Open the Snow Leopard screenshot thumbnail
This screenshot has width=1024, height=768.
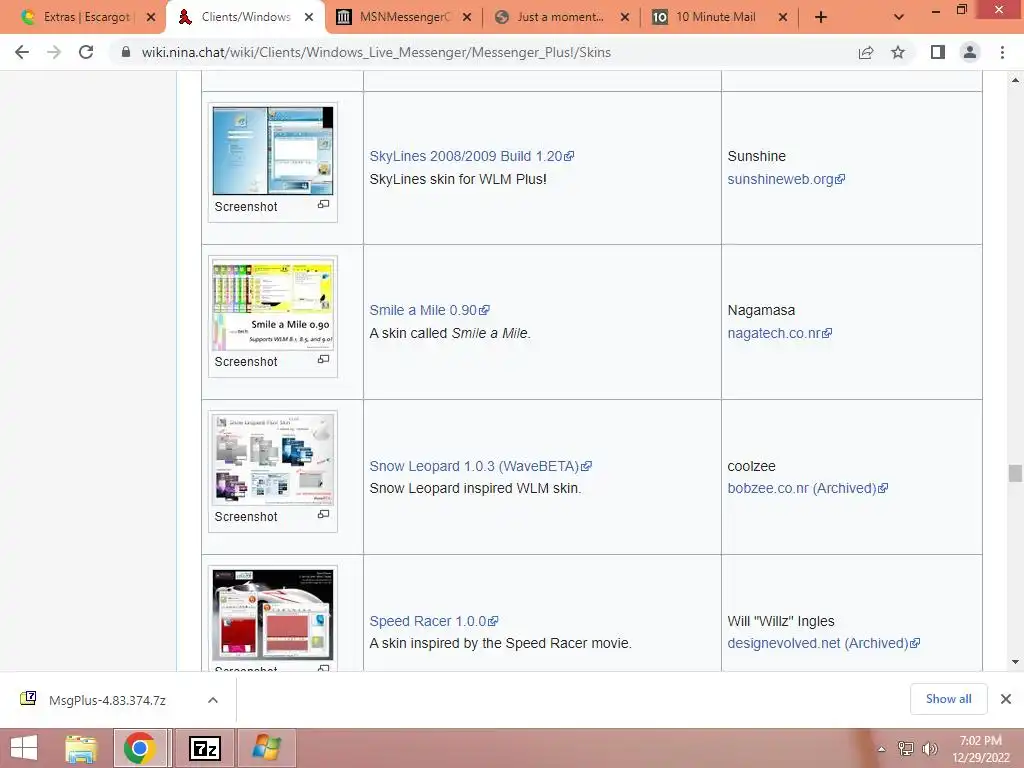[273, 461]
